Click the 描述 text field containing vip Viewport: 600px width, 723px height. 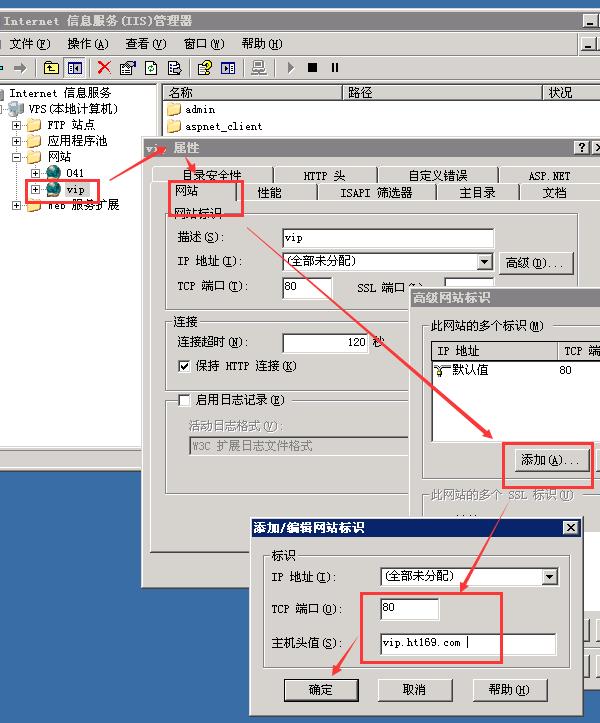click(388, 238)
